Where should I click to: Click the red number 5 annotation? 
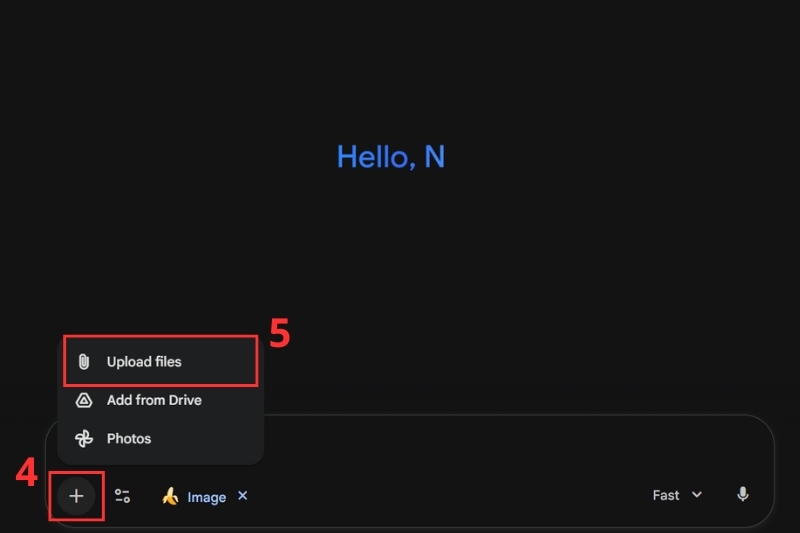click(280, 334)
